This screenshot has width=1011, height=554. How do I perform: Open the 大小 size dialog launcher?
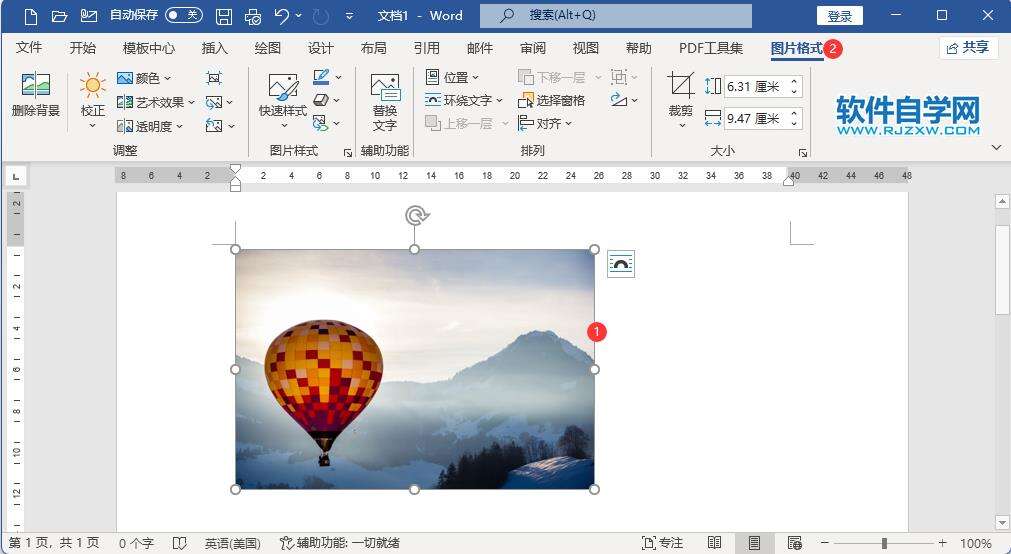[803, 153]
